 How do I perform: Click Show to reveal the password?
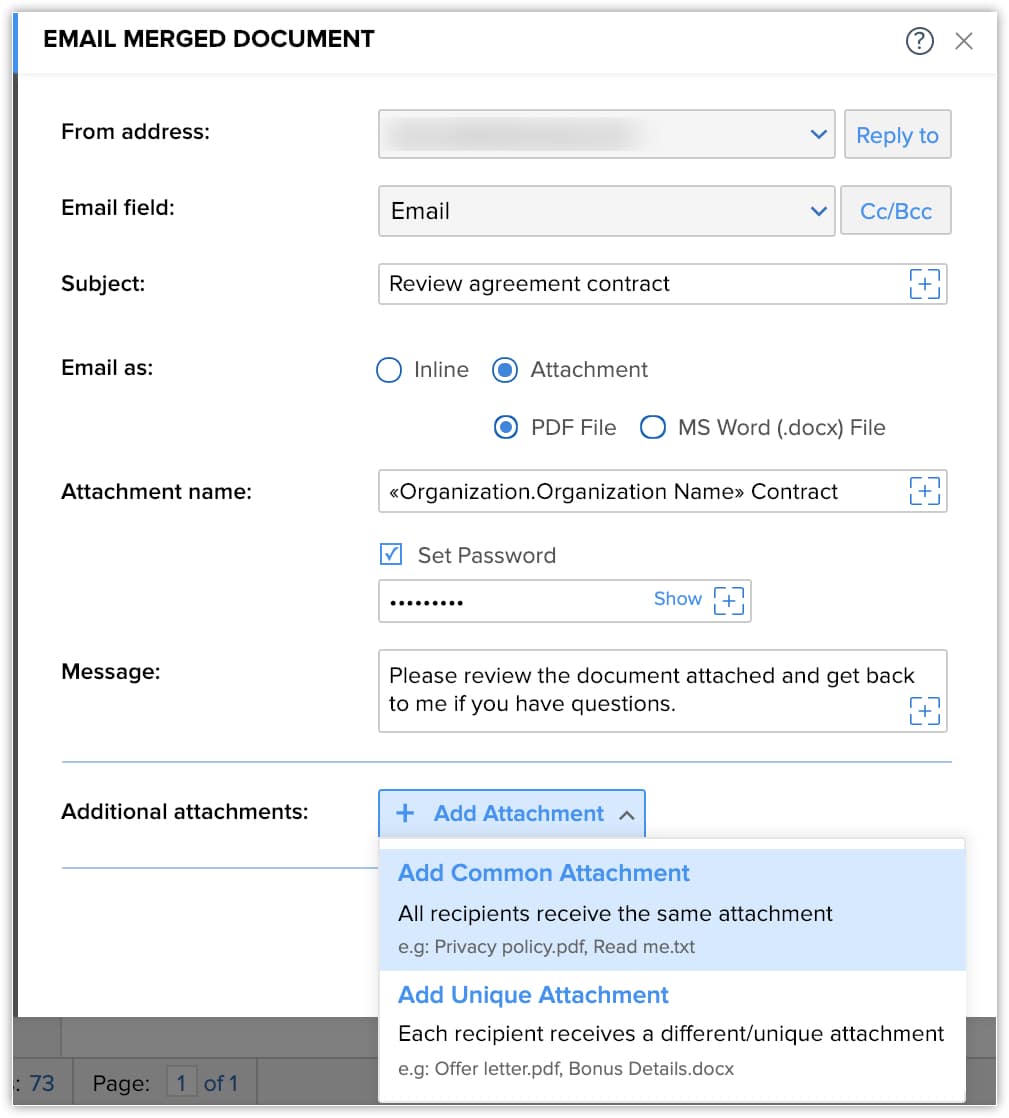tap(677, 598)
